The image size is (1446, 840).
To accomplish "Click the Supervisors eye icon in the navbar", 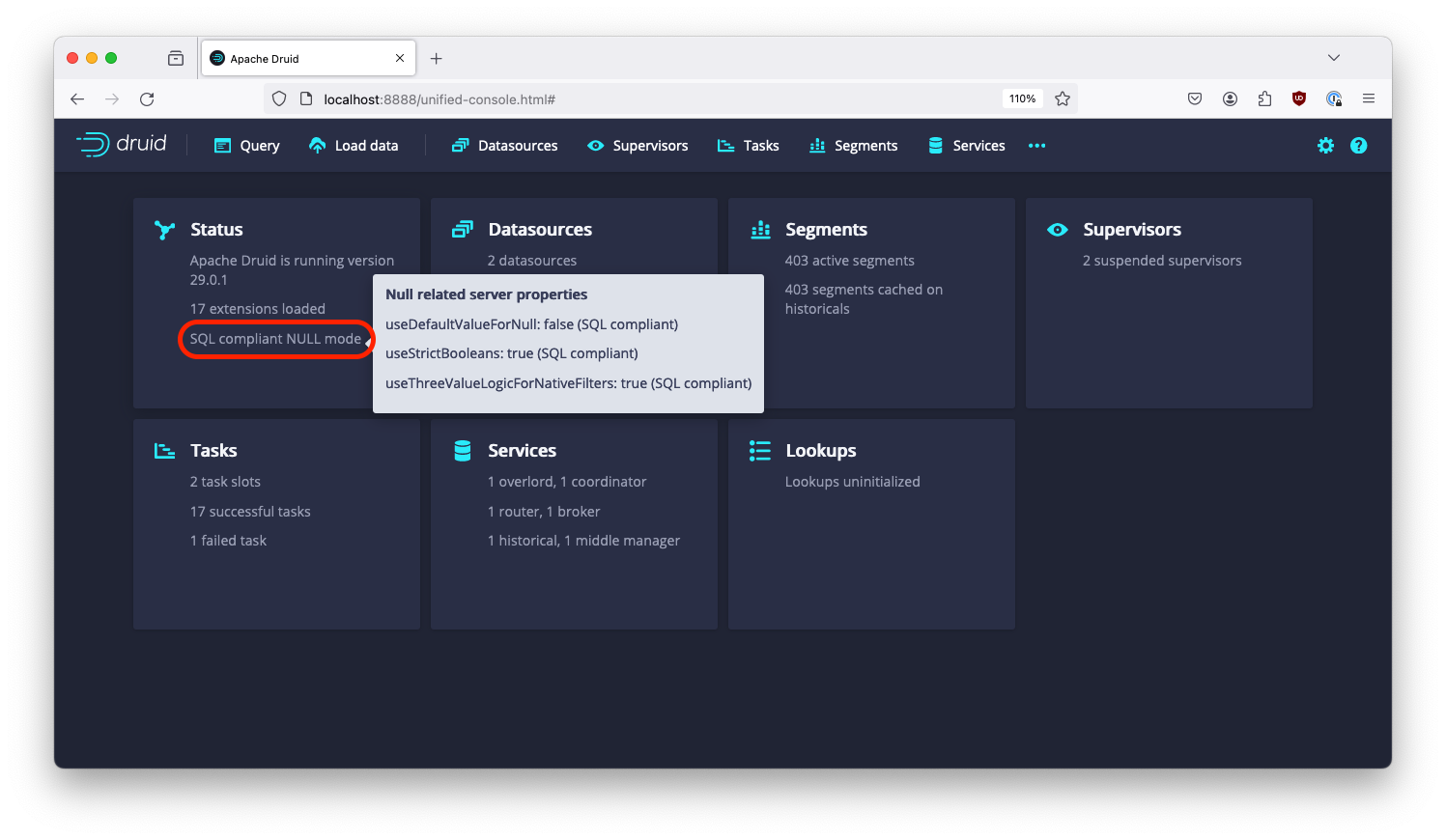I will 594,145.
